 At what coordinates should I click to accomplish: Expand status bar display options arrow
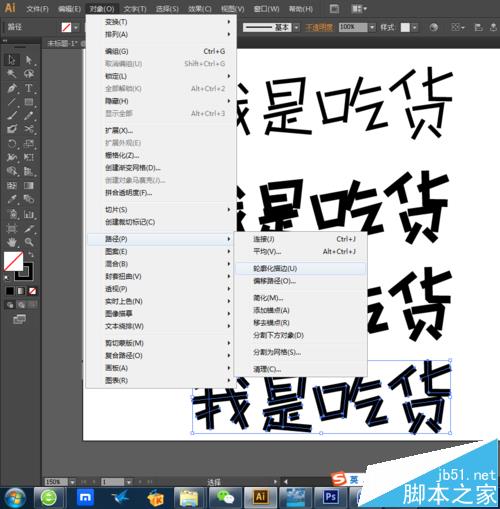pyautogui.click(x=275, y=482)
